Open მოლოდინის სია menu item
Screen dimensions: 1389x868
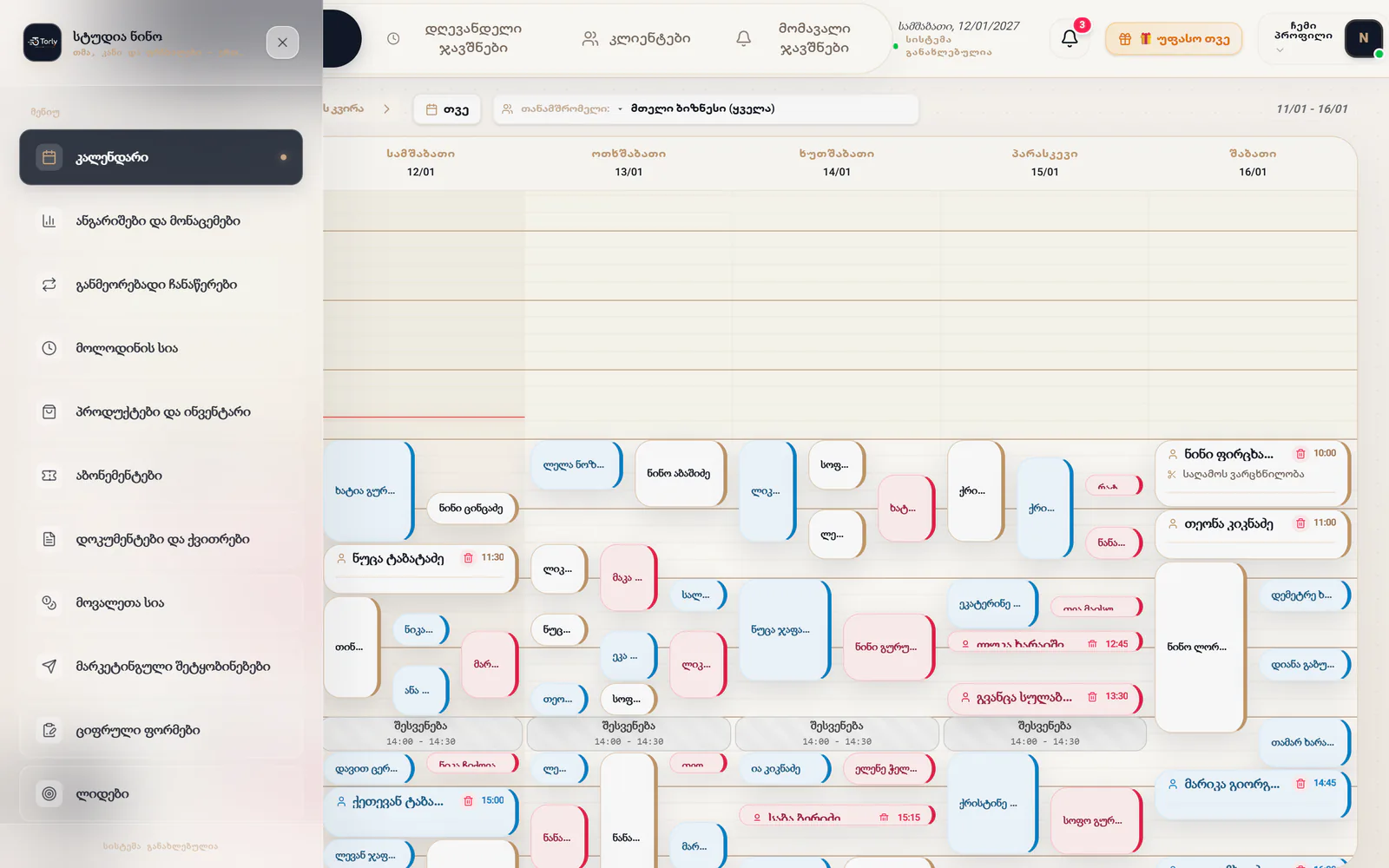tap(161, 348)
